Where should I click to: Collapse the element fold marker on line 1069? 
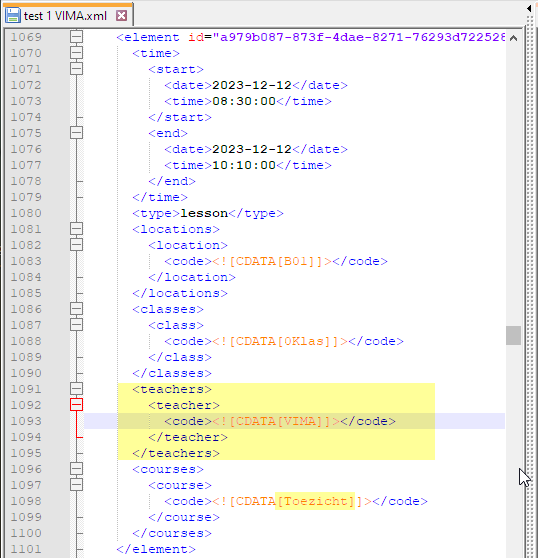pyautogui.click(x=77, y=37)
